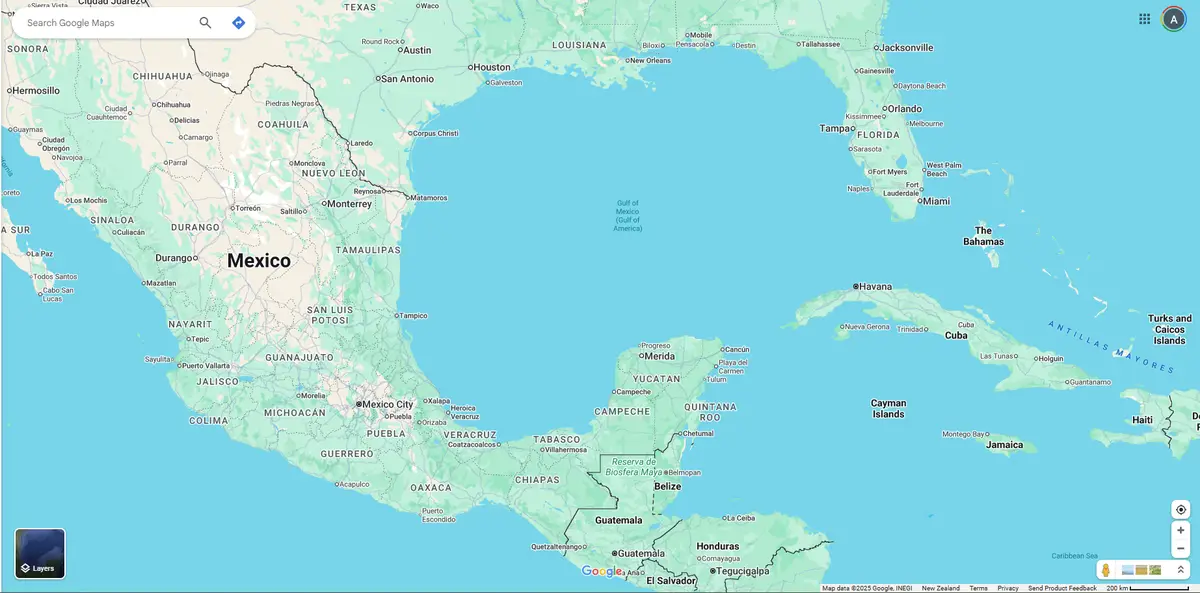Click the Search Google Maps field
1200x593 pixels.
108,22
